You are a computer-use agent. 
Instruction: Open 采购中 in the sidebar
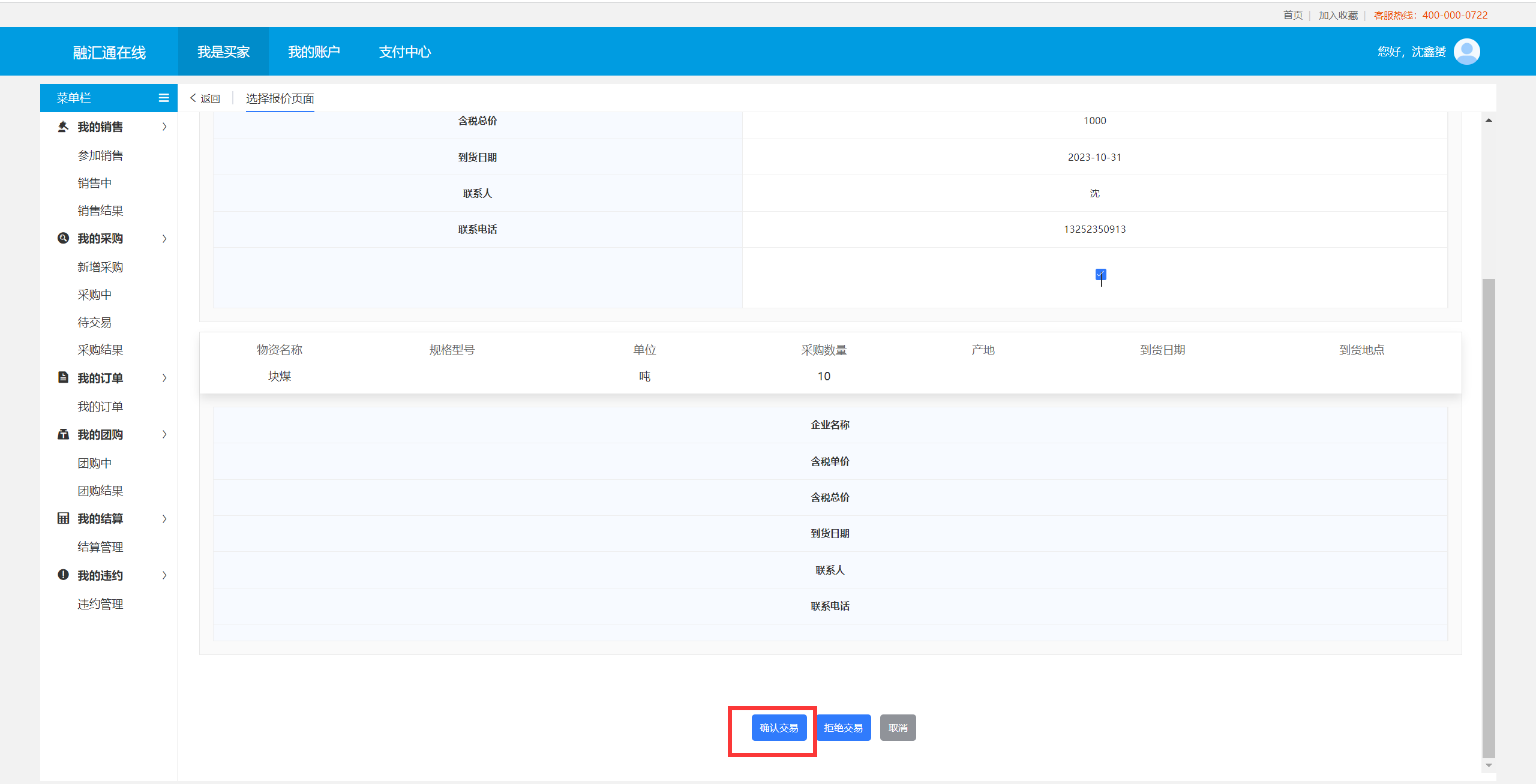pos(94,295)
